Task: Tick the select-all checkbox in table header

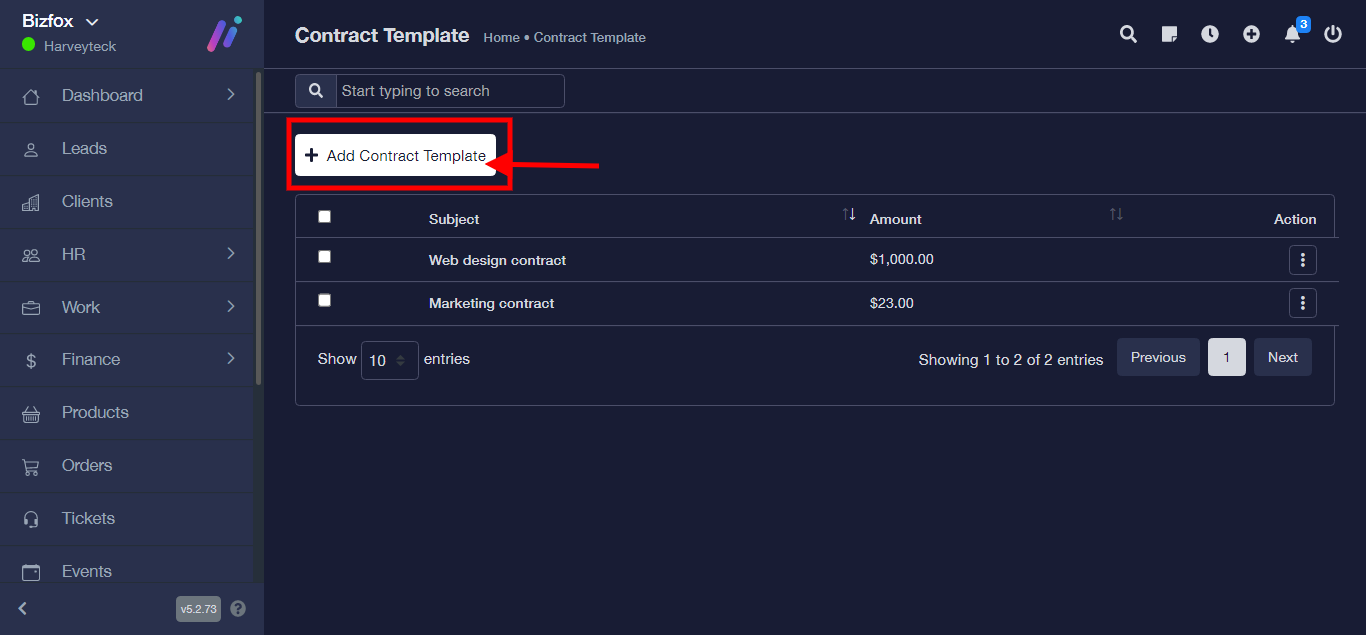Action: tap(324, 217)
